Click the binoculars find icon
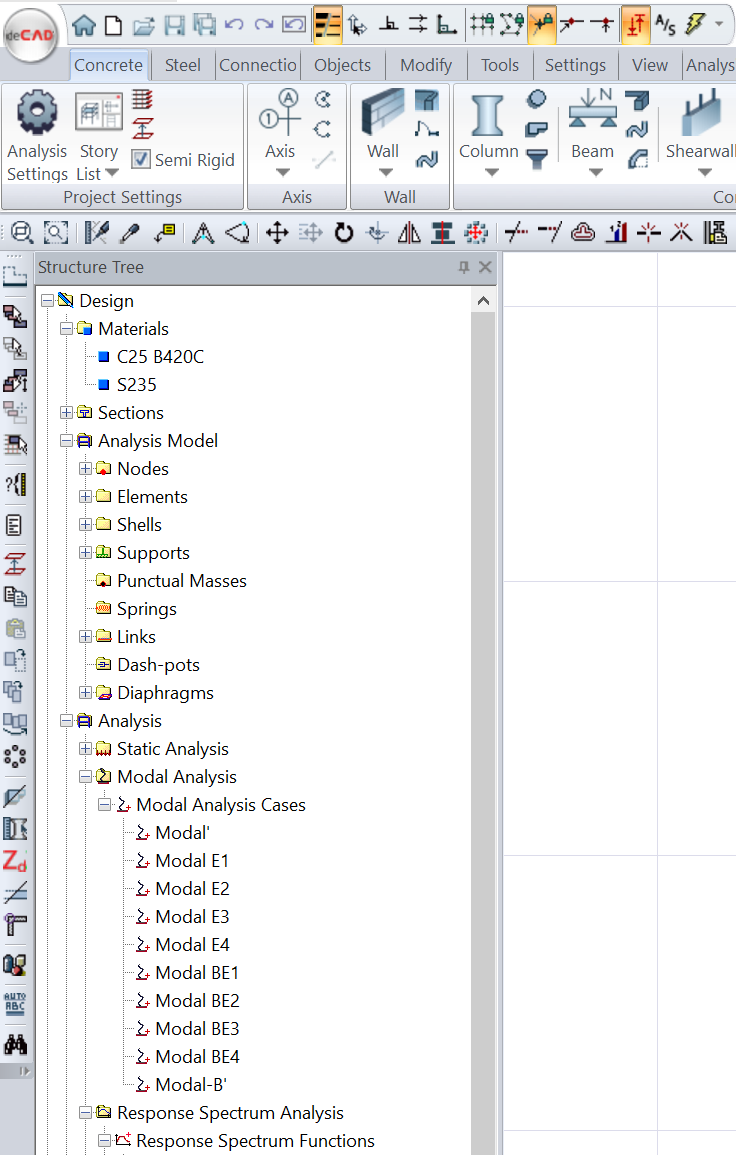This screenshot has width=736, height=1155. coord(15,1045)
